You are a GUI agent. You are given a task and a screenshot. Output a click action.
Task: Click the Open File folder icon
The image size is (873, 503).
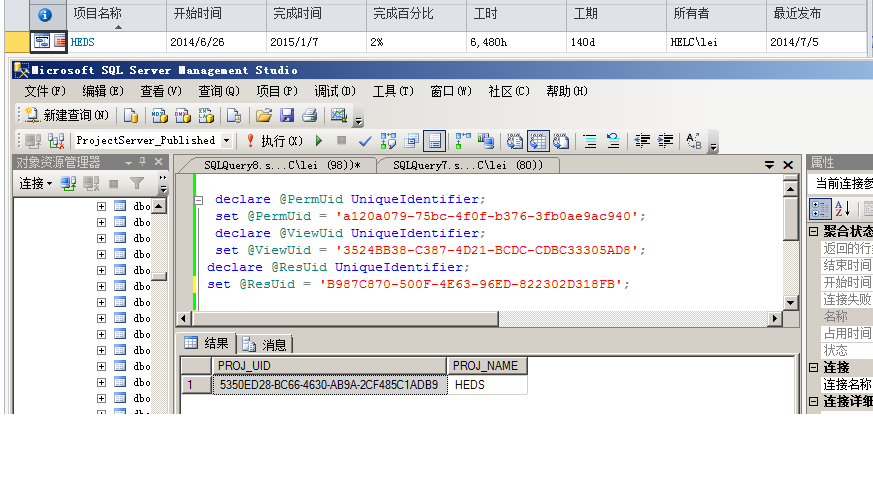[x=263, y=115]
